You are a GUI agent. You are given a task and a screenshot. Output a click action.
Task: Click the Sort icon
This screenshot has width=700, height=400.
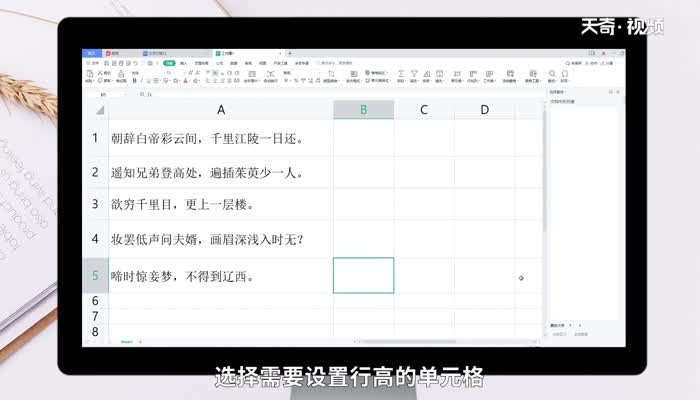coord(427,74)
